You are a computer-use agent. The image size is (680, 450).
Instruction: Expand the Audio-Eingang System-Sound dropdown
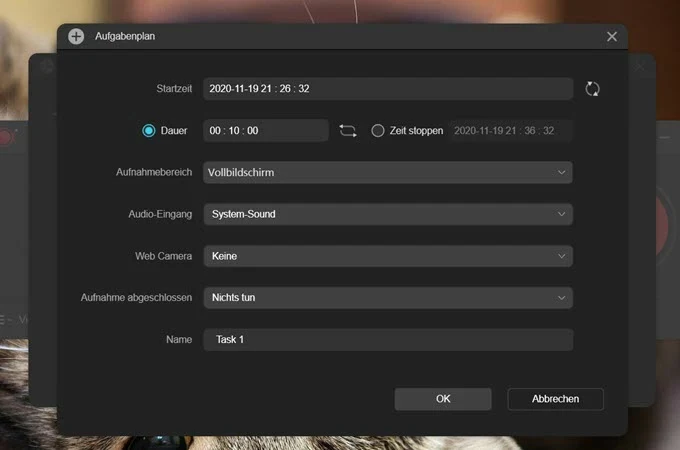point(388,214)
